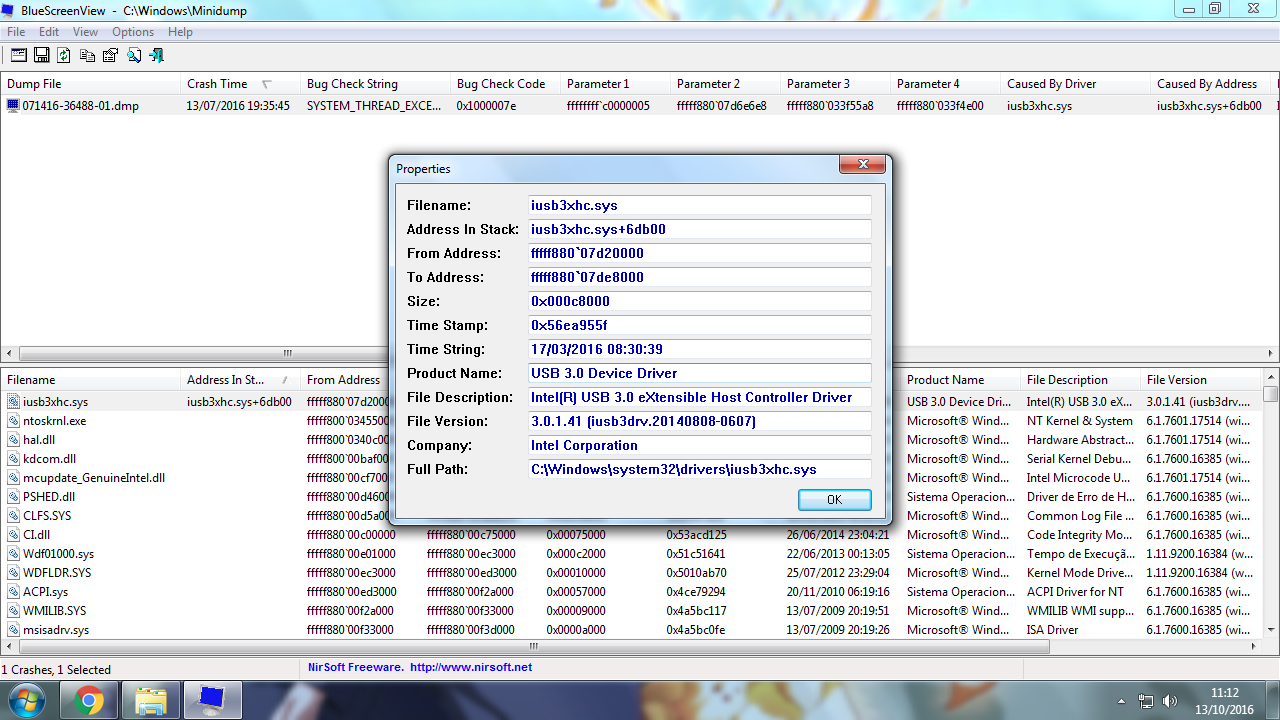Sort by the Dump File column
Screen dimensions: 1280x720
click(x=90, y=84)
